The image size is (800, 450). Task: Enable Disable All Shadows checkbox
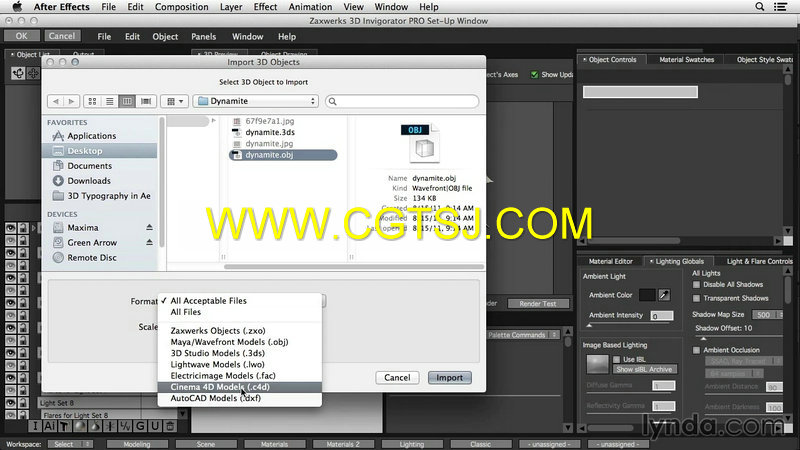[x=696, y=284]
